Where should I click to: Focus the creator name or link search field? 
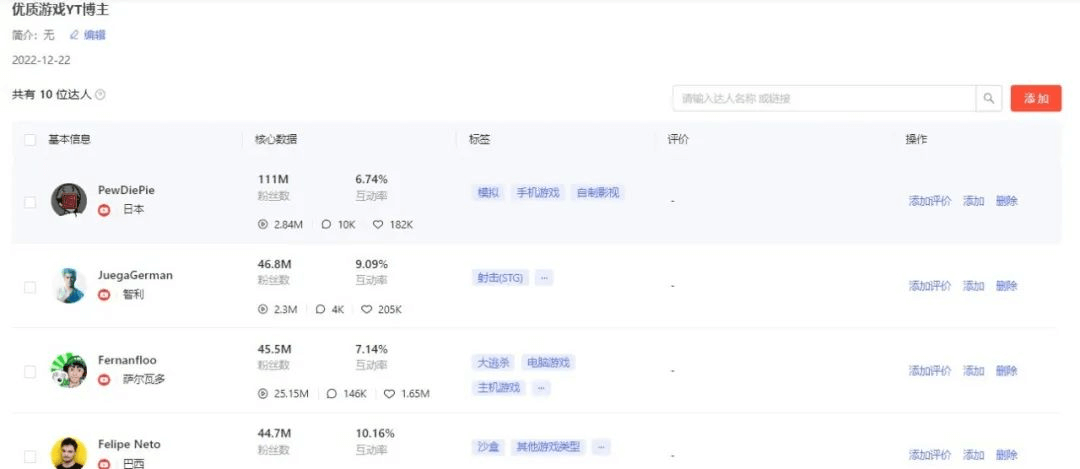[x=824, y=98]
